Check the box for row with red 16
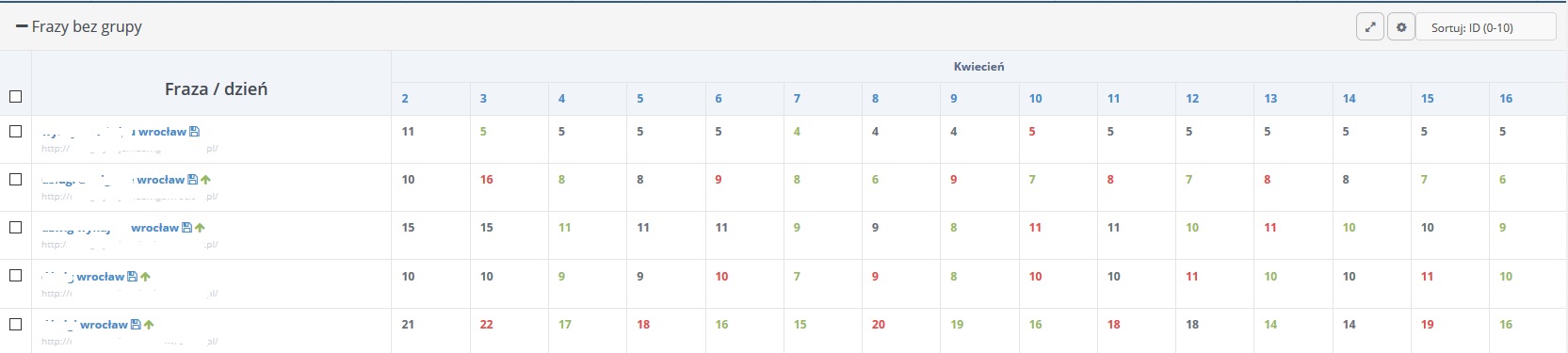The image size is (1568, 353). [x=15, y=179]
